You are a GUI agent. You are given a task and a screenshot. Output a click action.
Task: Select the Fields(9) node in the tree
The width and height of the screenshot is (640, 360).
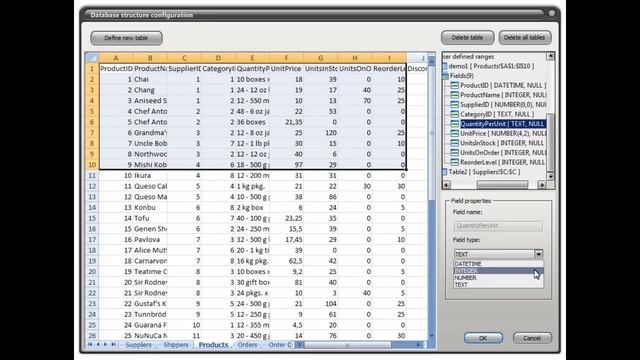pos(461,76)
